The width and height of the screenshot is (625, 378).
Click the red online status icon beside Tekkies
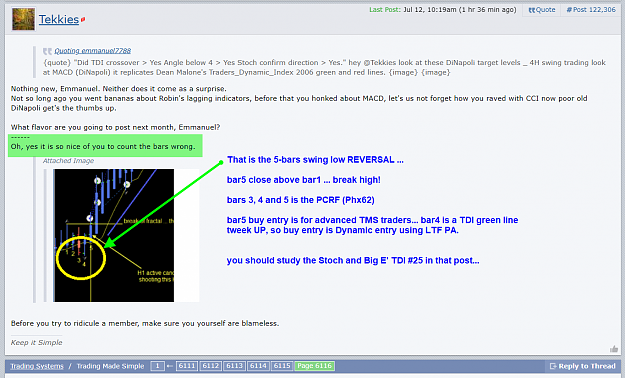pyautogui.click(x=83, y=19)
